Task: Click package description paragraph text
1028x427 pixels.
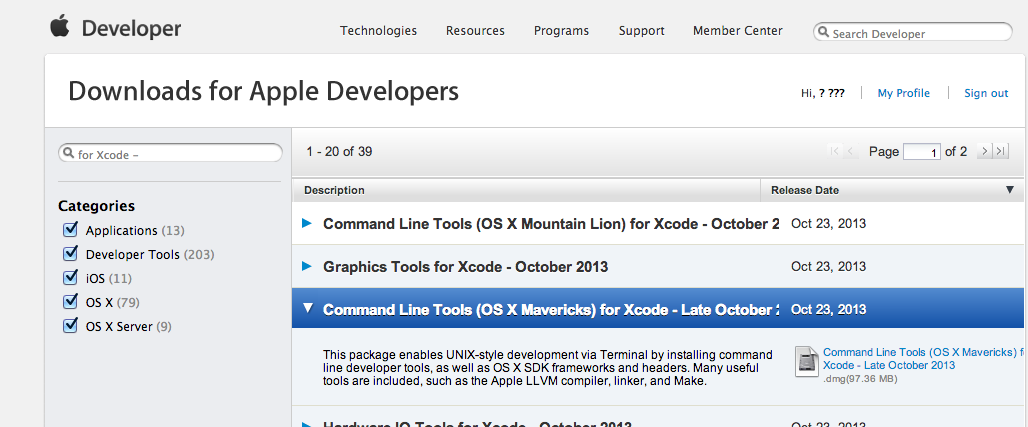Action: pos(547,368)
